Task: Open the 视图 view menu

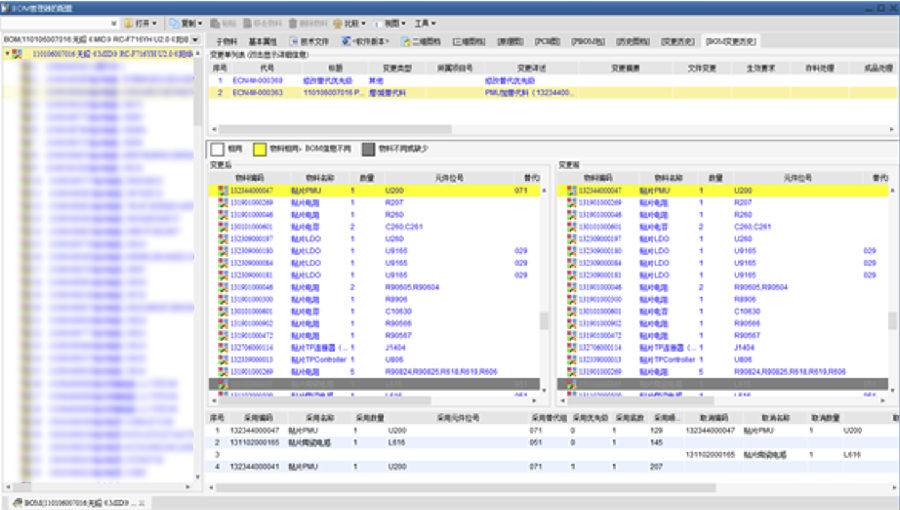Action: click(394, 22)
